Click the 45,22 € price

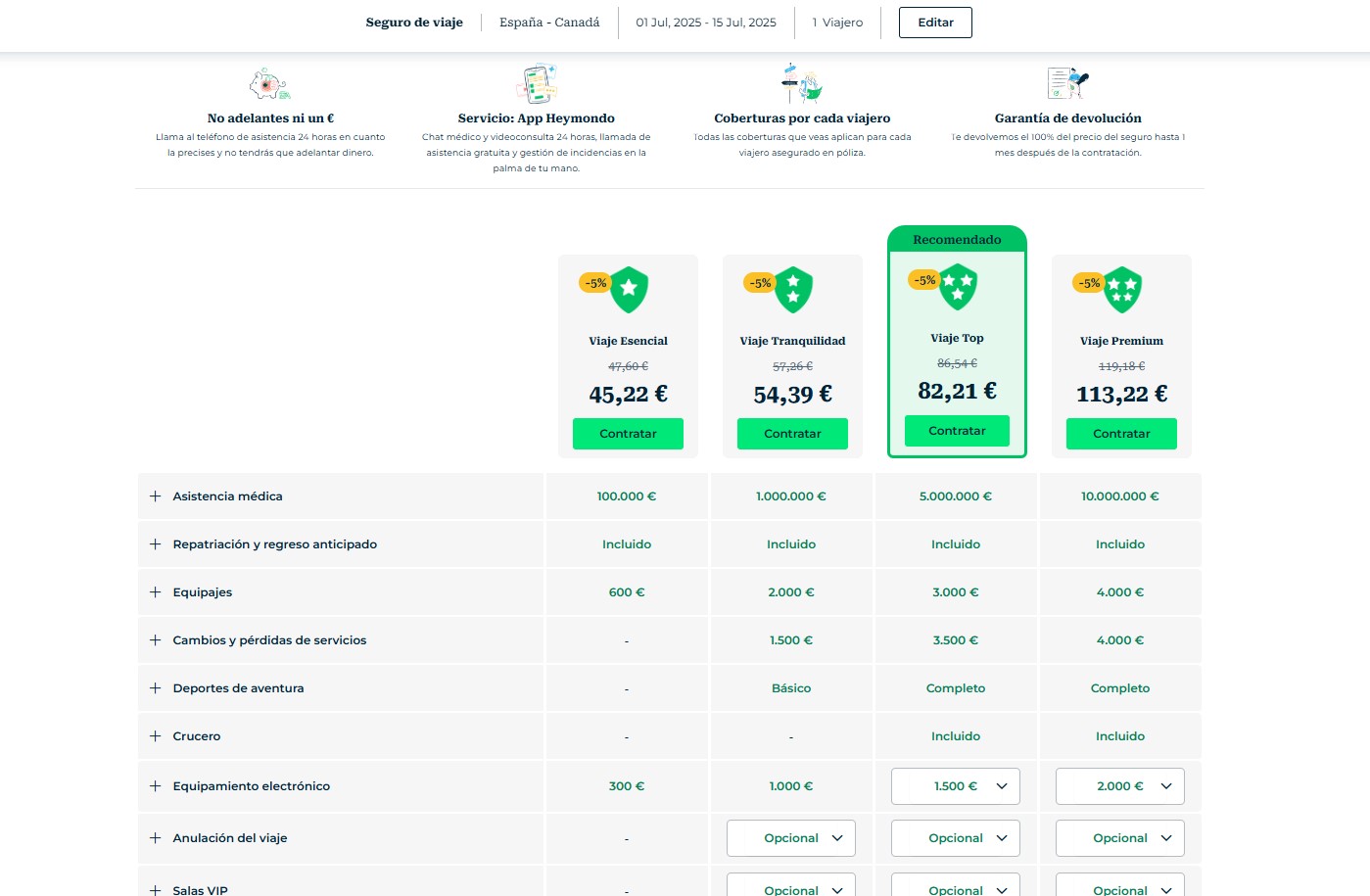point(628,395)
